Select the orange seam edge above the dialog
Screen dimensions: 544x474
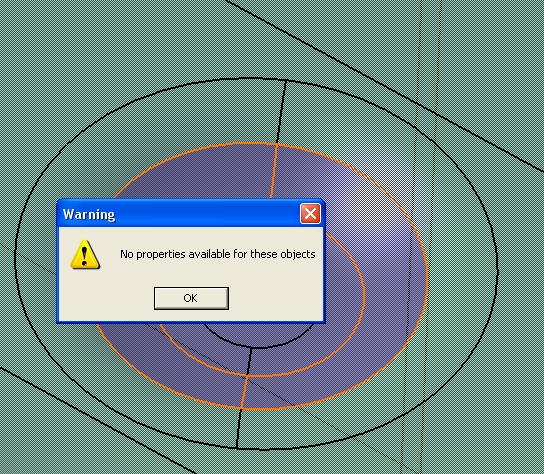(x=273, y=171)
